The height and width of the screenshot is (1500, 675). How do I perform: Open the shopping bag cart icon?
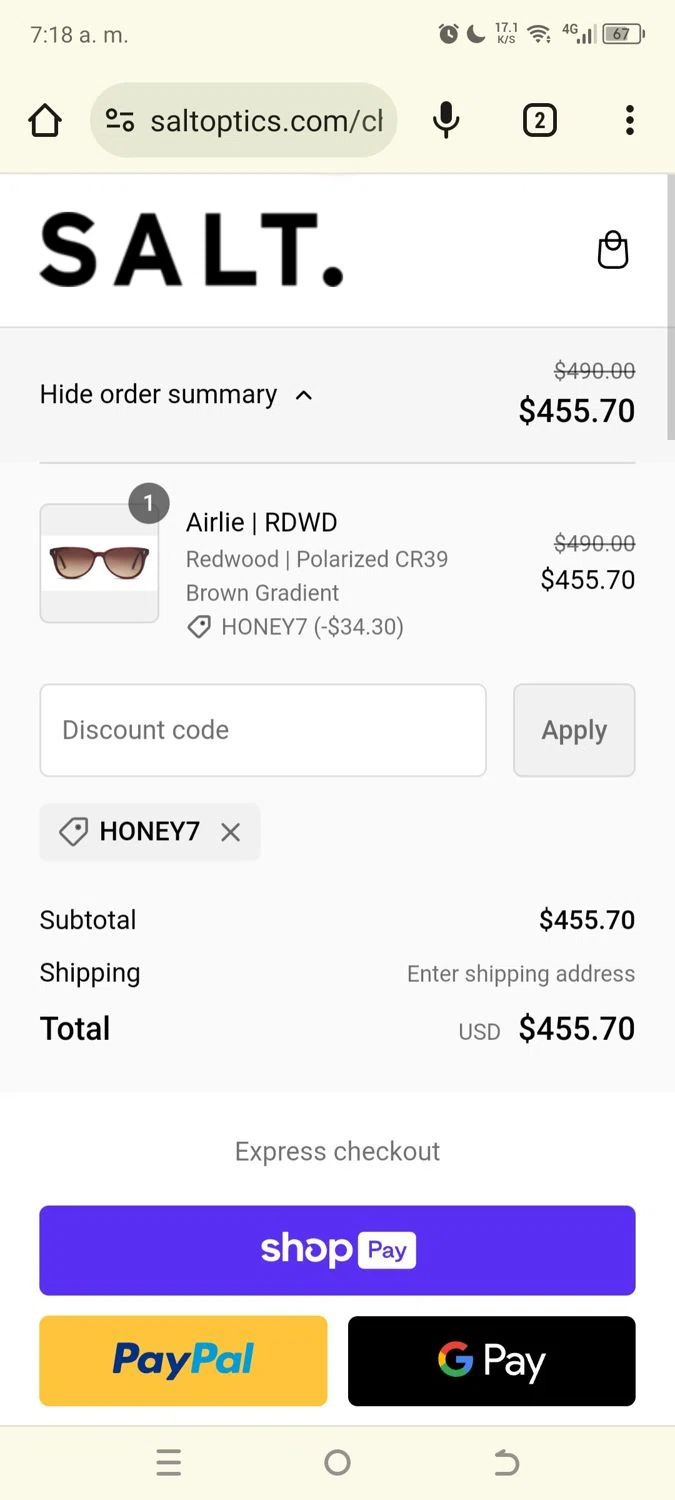click(x=613, y=250)
